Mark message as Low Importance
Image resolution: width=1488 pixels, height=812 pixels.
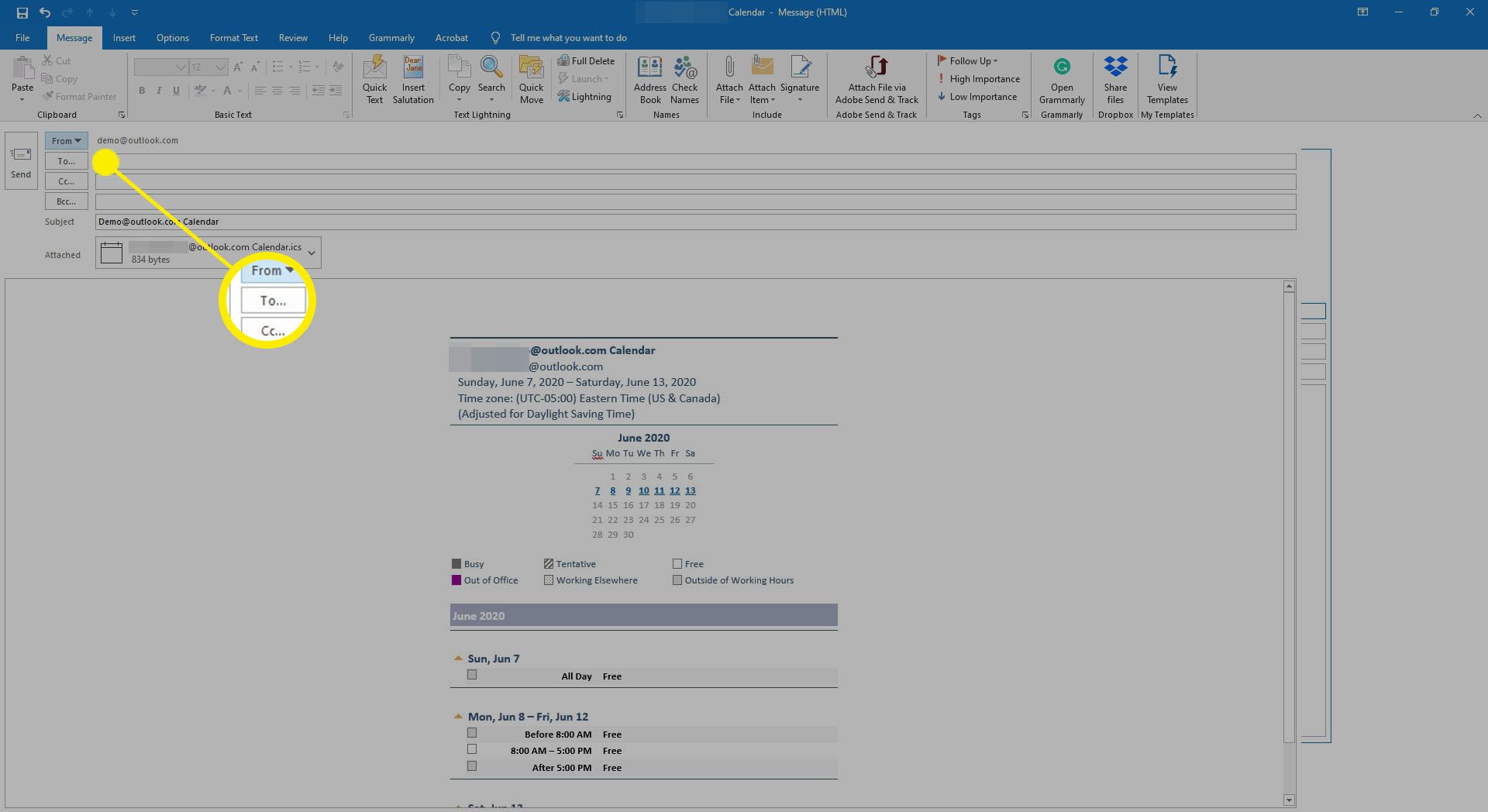pyautogui.click(x=976, y=97)
